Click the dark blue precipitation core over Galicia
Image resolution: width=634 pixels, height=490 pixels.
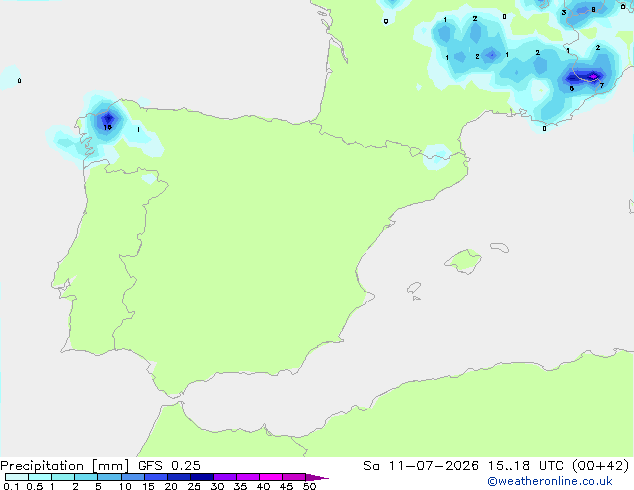pyautogui.click(x=108, y=119)
